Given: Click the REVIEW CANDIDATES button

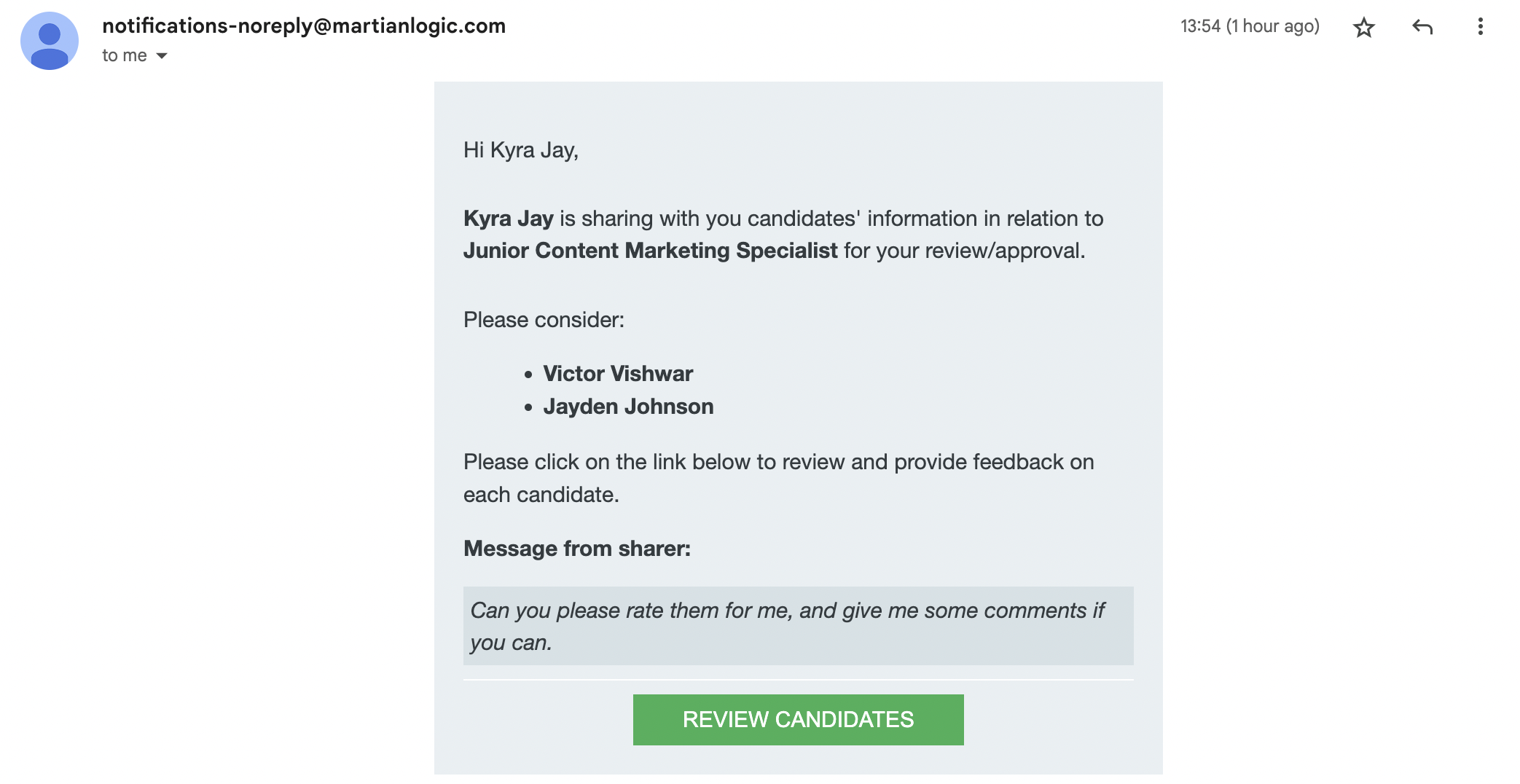Looking at the screenshot, I should tap(798, 719).
